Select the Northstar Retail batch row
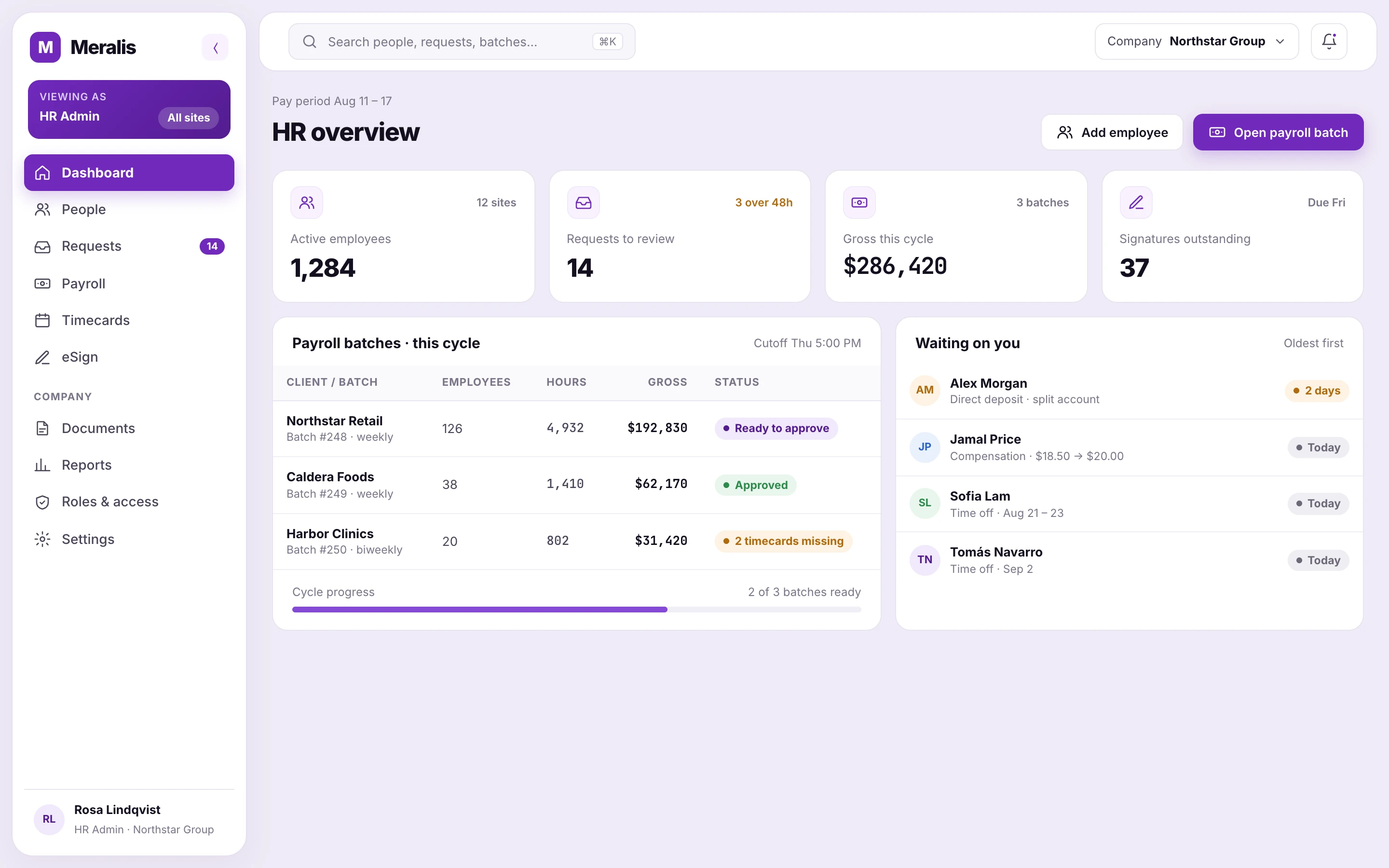Viewport: 1389px width, 868px height. click(x=576, y=429)
